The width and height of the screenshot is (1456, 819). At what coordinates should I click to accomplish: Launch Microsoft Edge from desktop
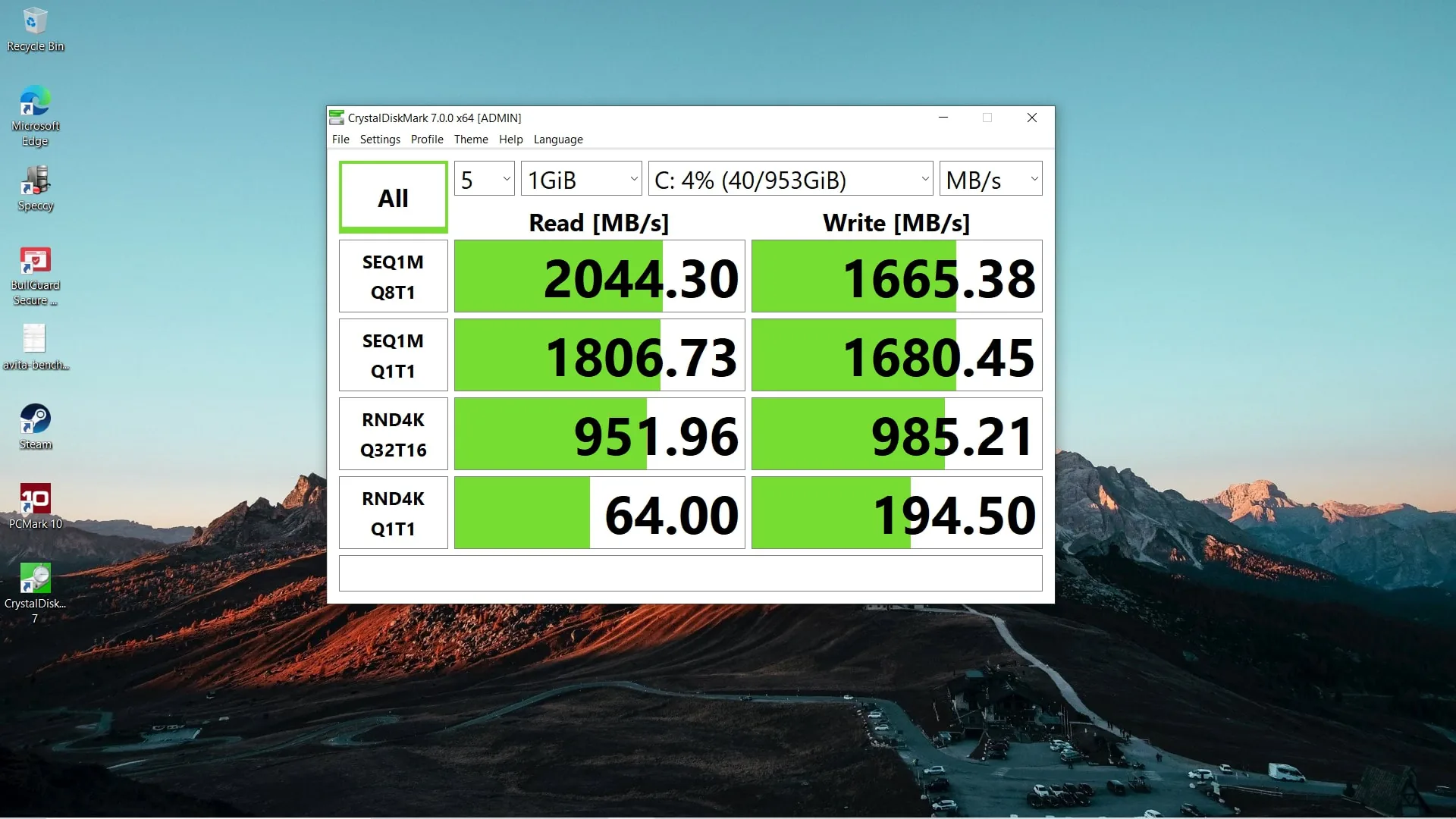35,117
